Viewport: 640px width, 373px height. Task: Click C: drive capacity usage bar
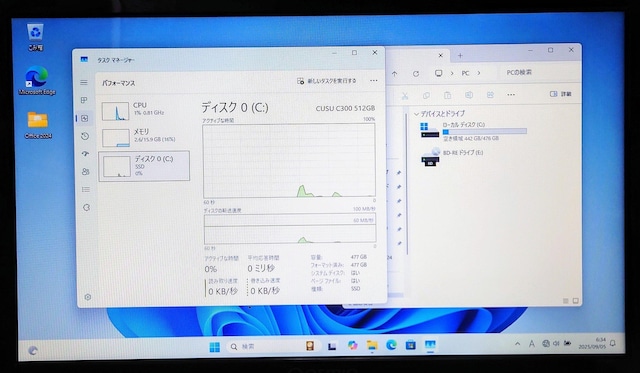coord(484,131)
